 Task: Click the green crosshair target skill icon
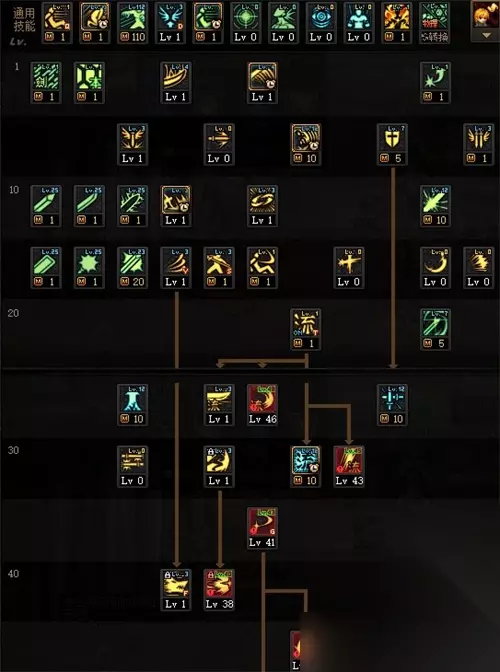point(246,23)
